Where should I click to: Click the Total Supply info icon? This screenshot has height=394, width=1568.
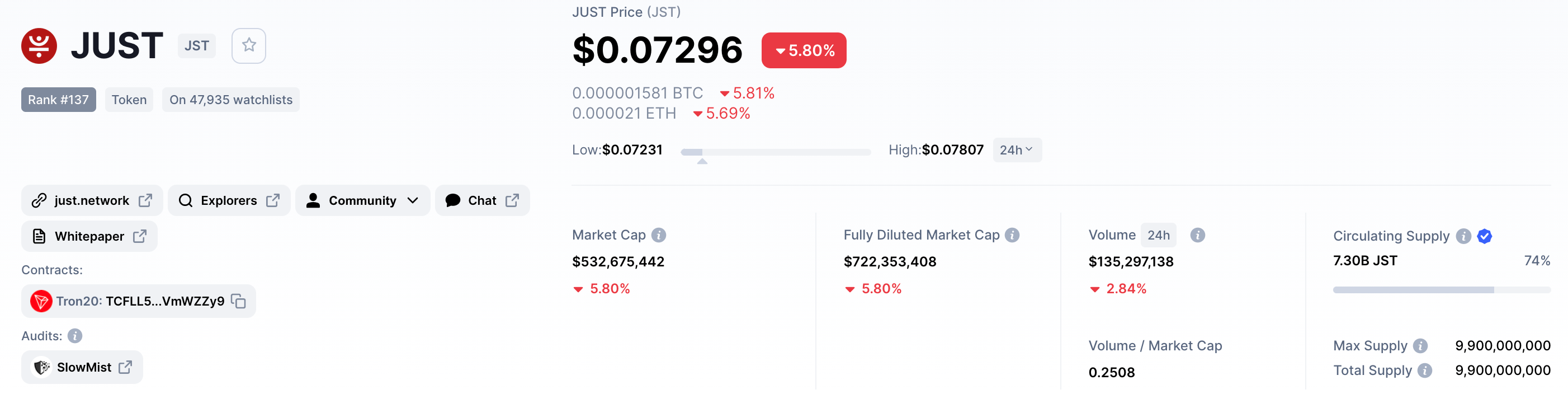[x=1425, y=370]
